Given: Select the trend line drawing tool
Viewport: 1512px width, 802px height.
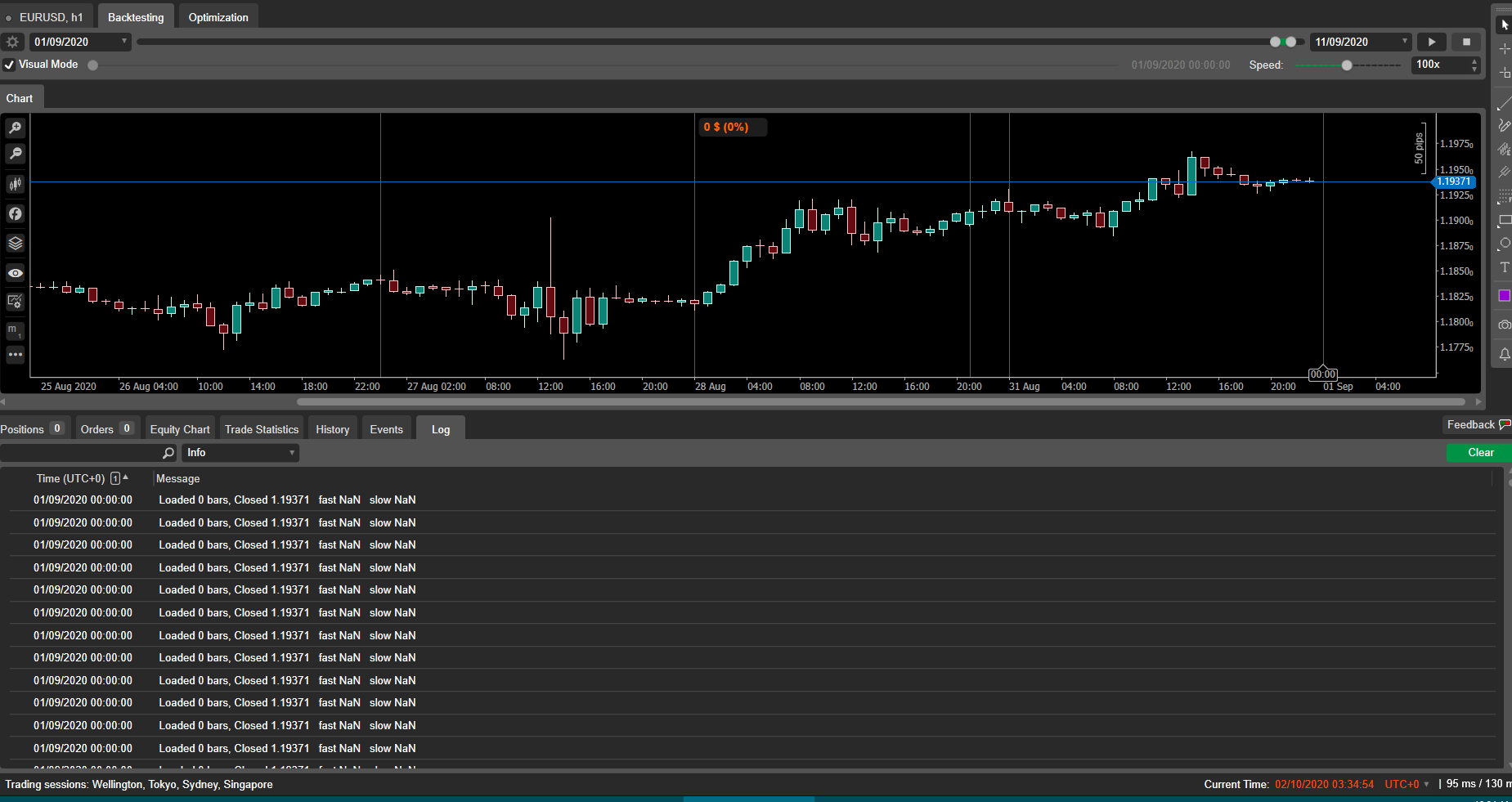Looking at the screenshot, I should [x=1504, y=104].
